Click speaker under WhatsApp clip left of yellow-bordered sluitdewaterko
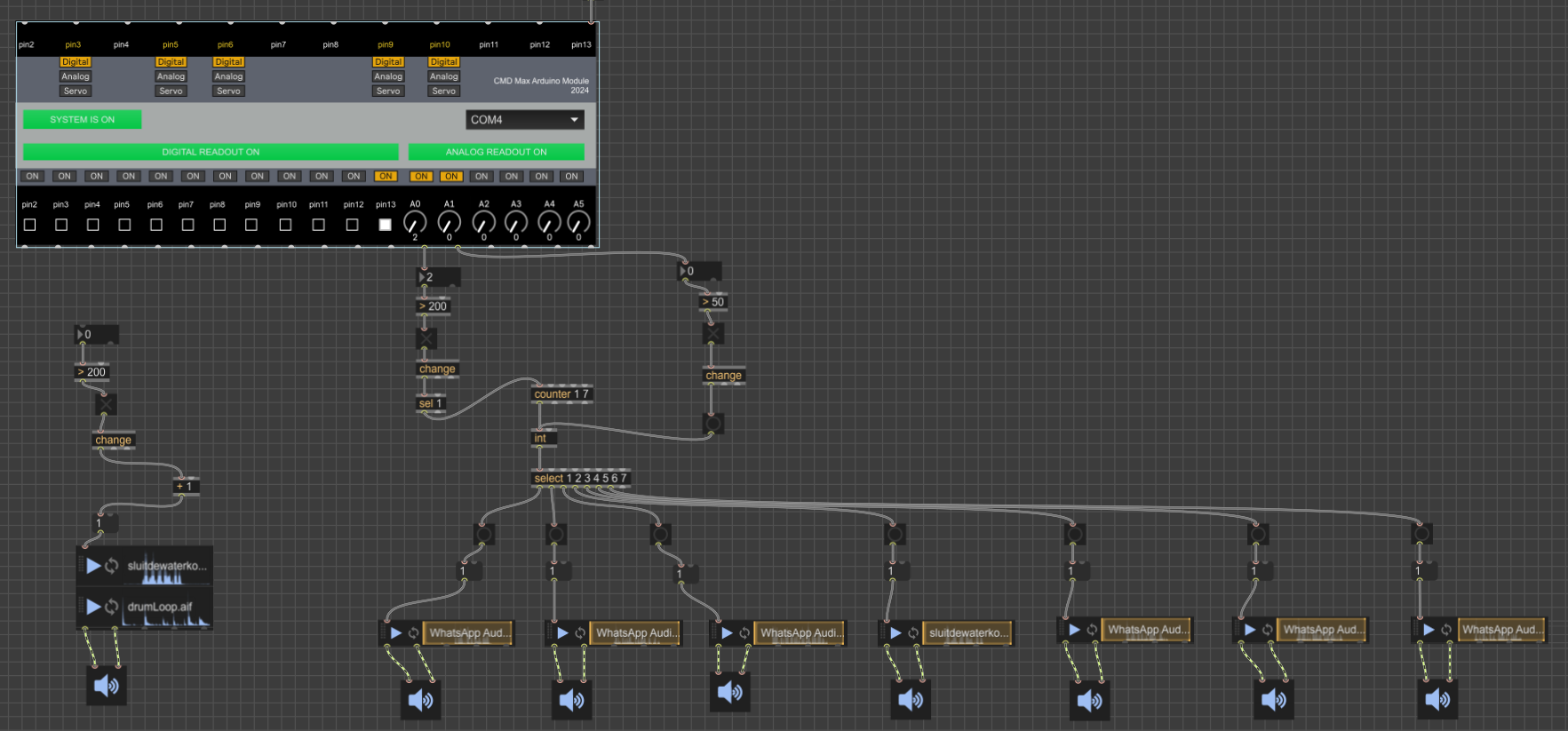 pos(730,692)
